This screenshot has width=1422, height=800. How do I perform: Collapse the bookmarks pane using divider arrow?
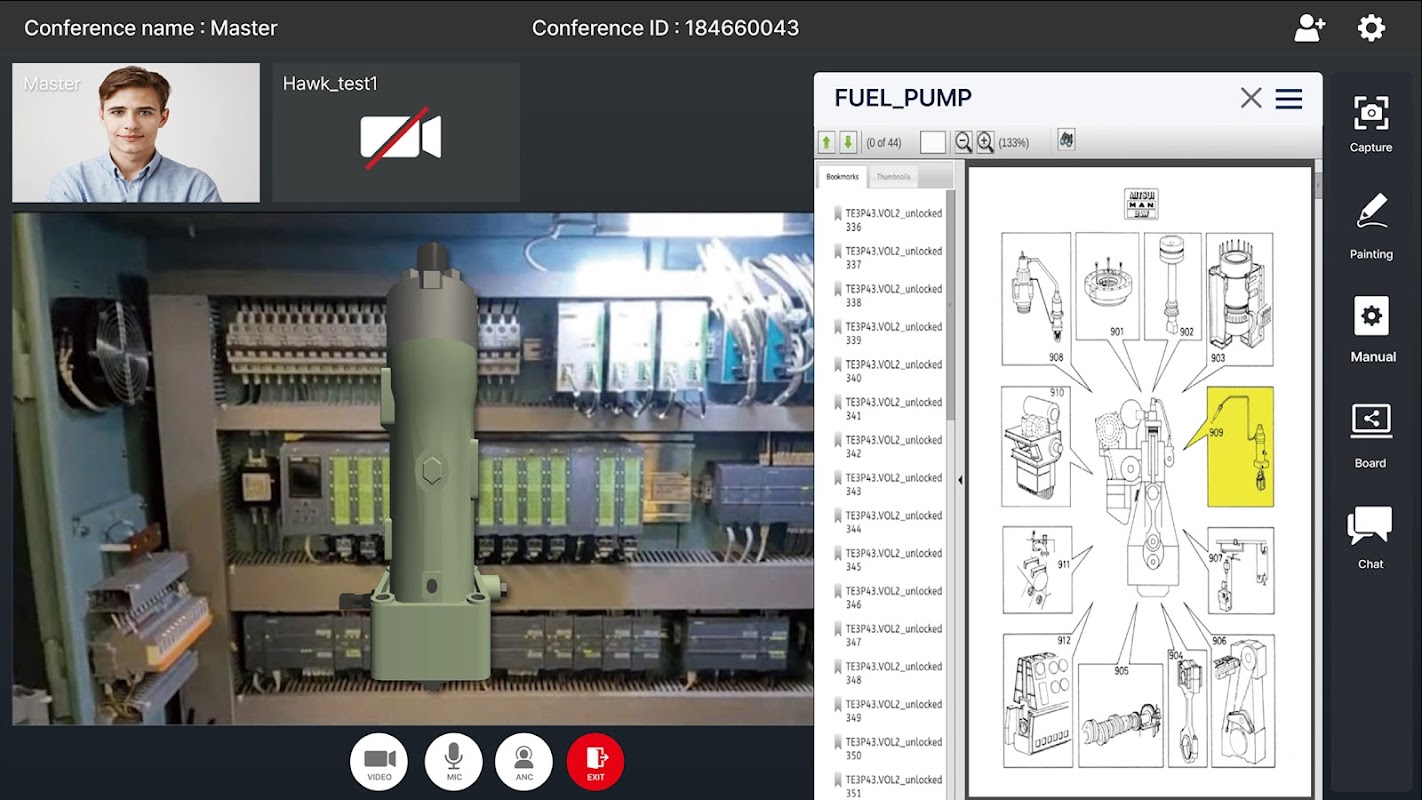click(960, 480)
